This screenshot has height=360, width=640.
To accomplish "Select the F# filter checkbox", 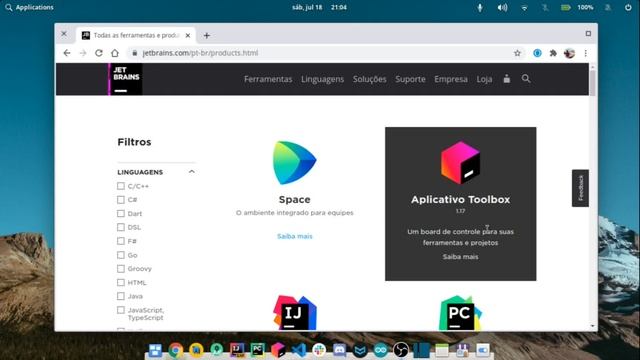I will (x=121, y=241).
